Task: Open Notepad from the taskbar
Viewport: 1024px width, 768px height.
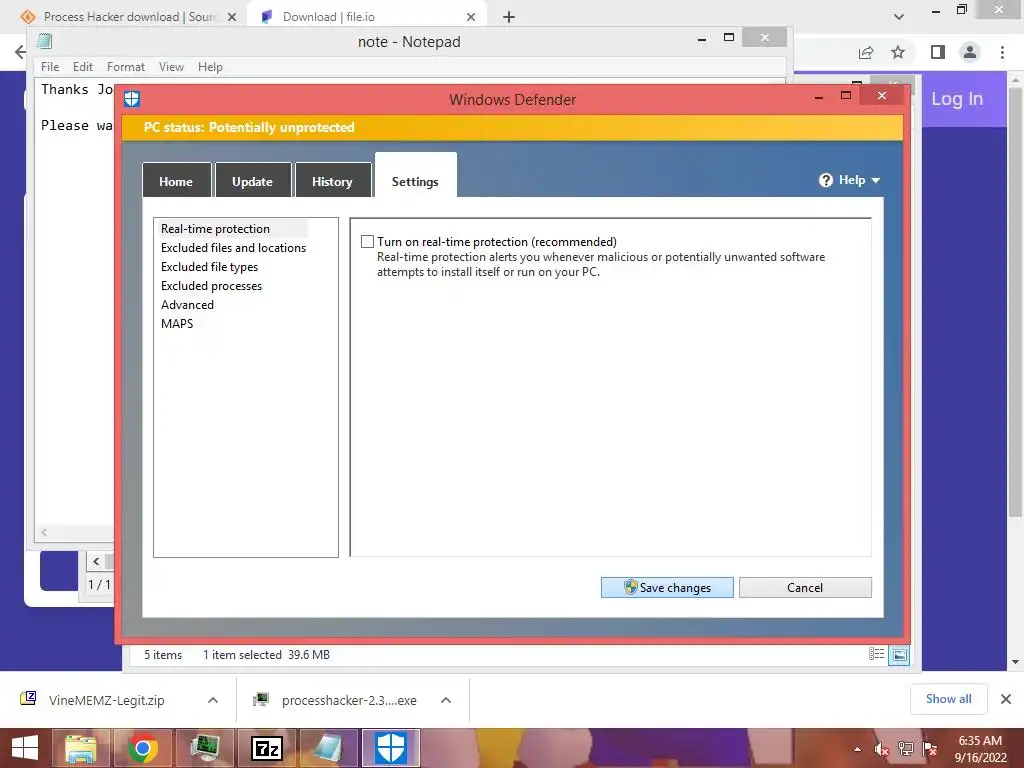Action: pos(329,748)
